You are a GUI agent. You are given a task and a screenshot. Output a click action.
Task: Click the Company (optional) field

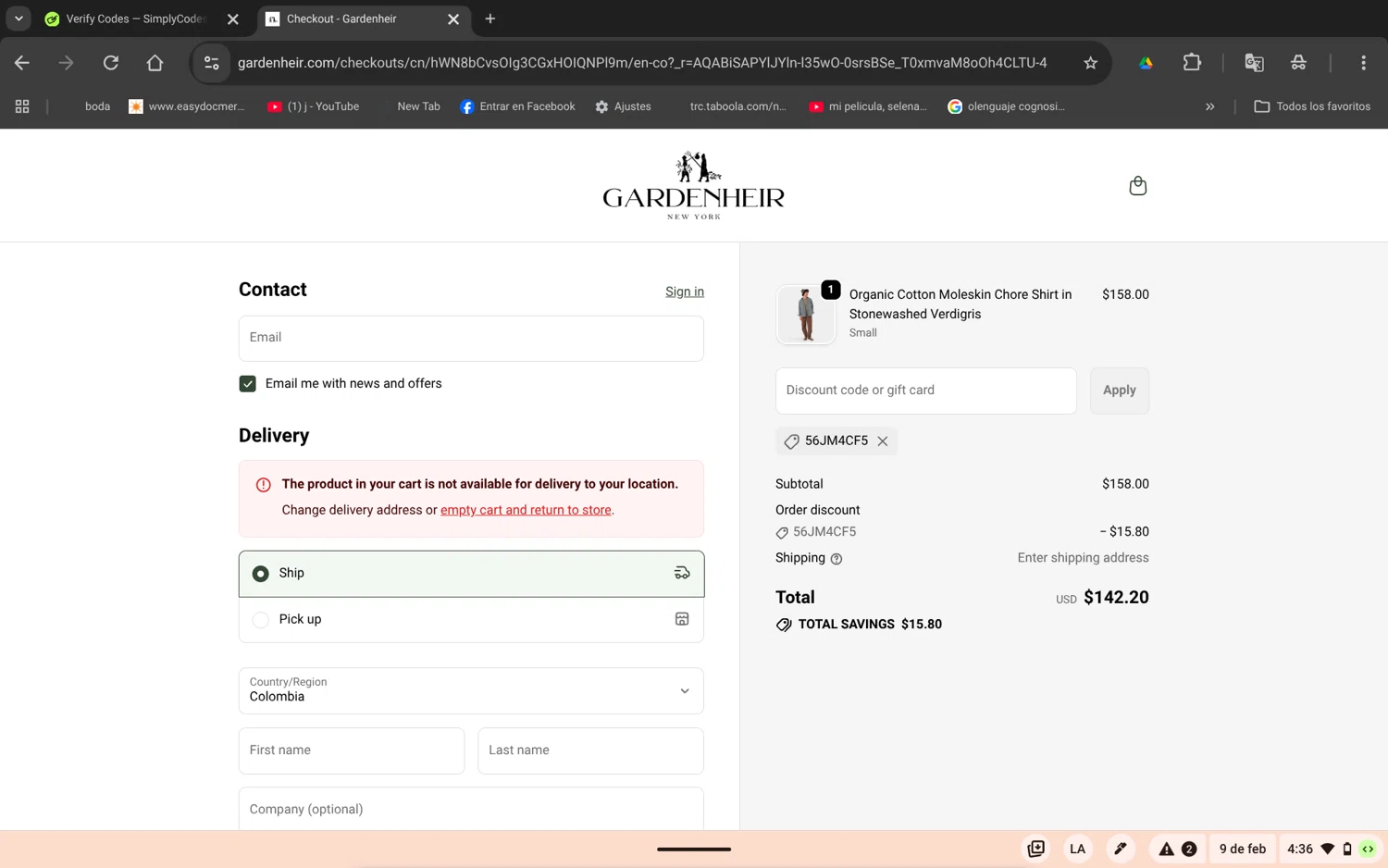(471, 809)
